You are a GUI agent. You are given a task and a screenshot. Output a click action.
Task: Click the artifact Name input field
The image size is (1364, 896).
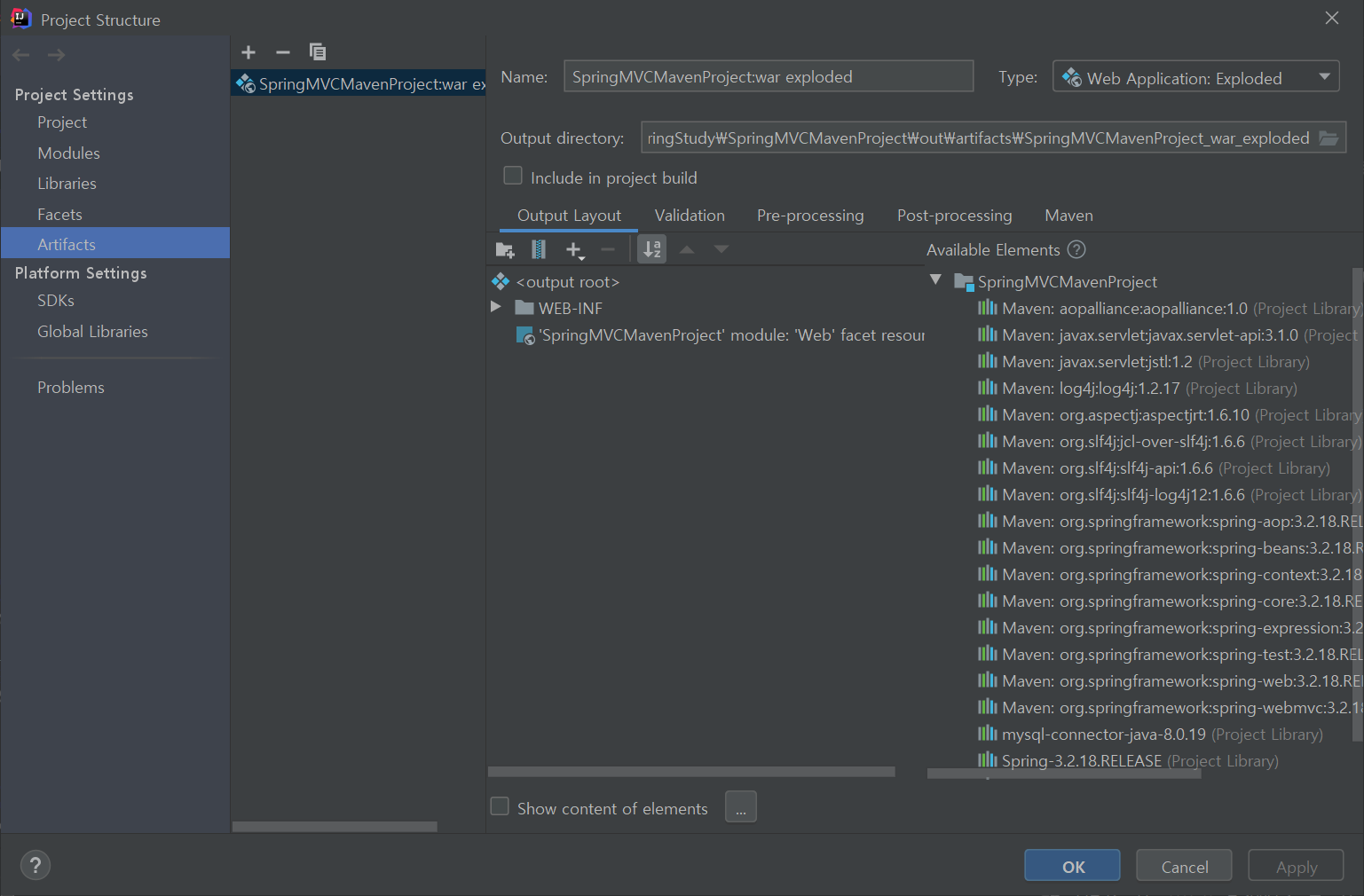point(769,76)
